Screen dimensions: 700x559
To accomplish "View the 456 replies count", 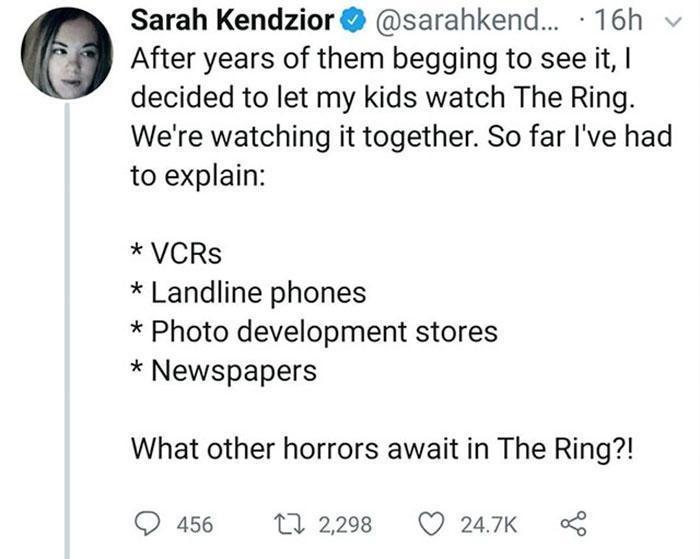I will click(x=192, y=525).
